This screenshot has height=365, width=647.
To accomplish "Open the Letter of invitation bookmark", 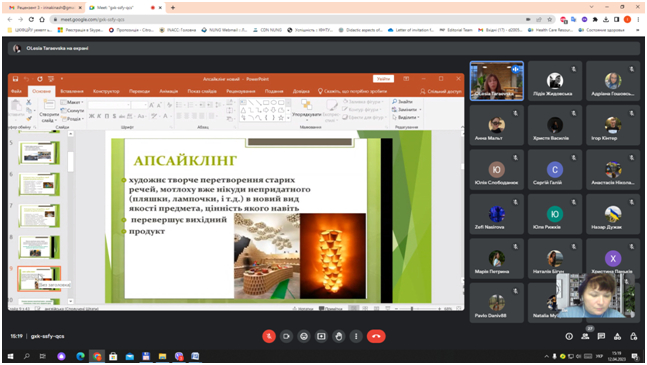I will [x=411, y=30].
